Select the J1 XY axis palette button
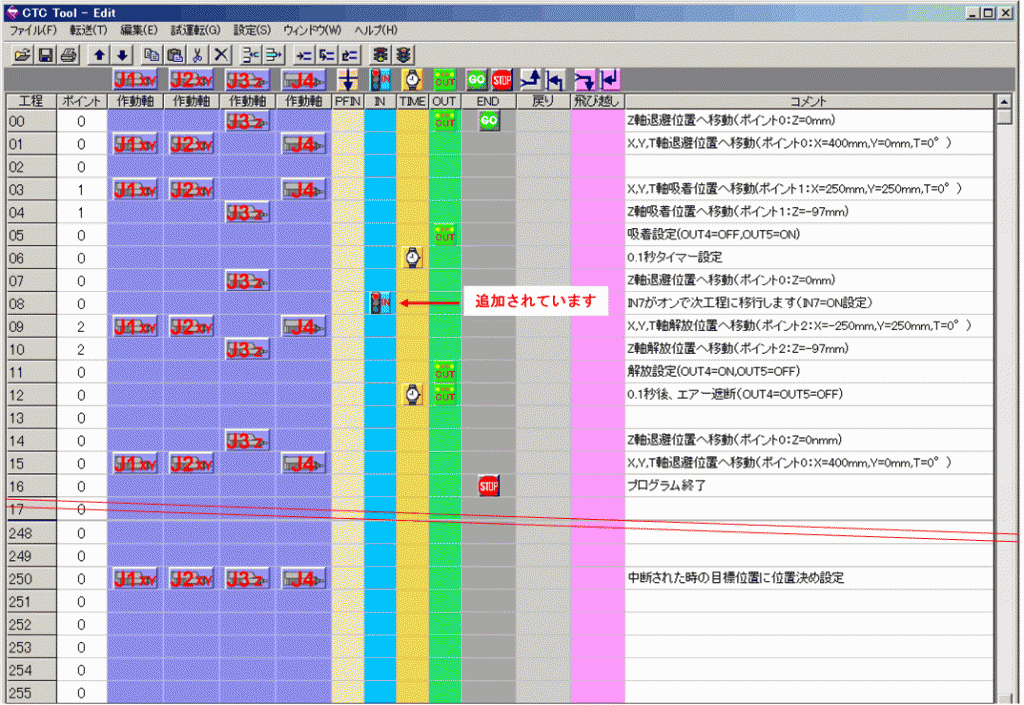 (135, 80)
